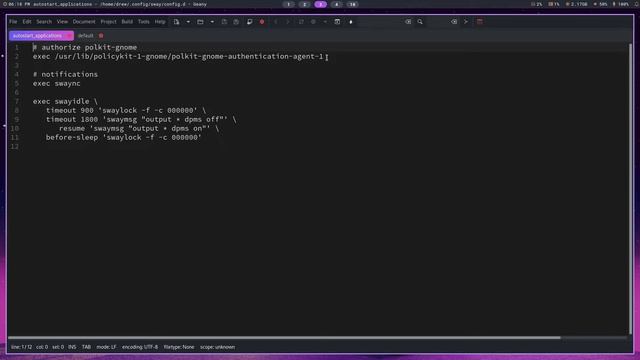Open the Build menu
640x360 pixels.
[x=127, y=22]
